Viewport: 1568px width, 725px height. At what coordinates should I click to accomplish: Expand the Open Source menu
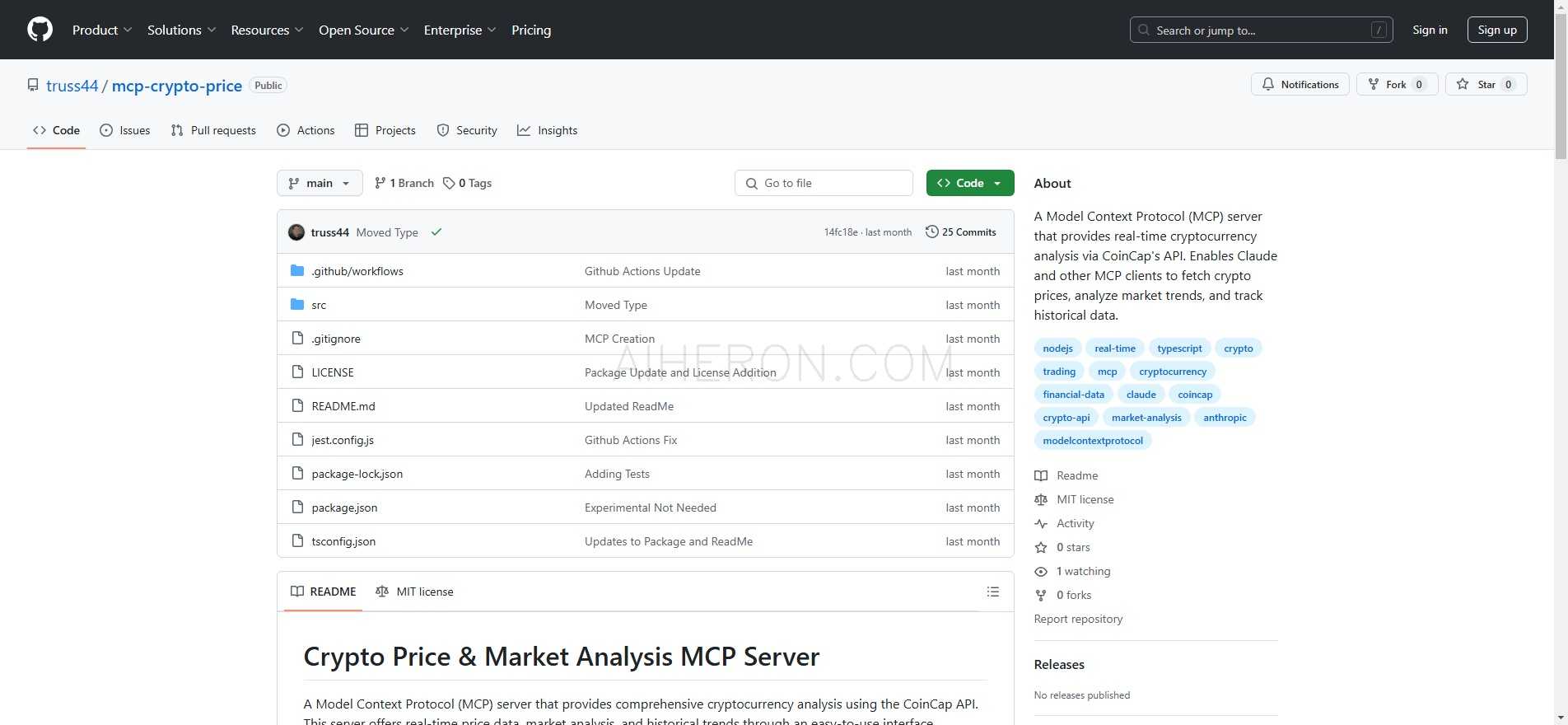(364, 30)
